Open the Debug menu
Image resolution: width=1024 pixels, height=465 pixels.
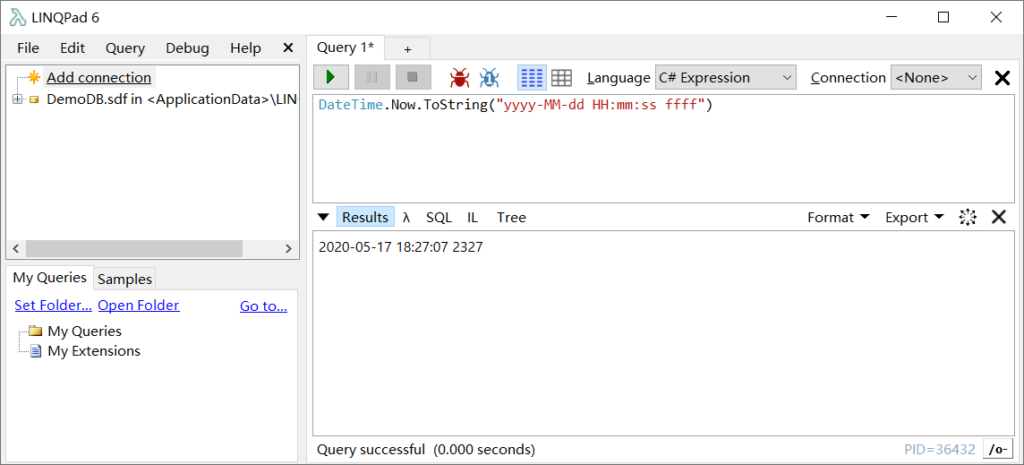[x=187, y=48]
